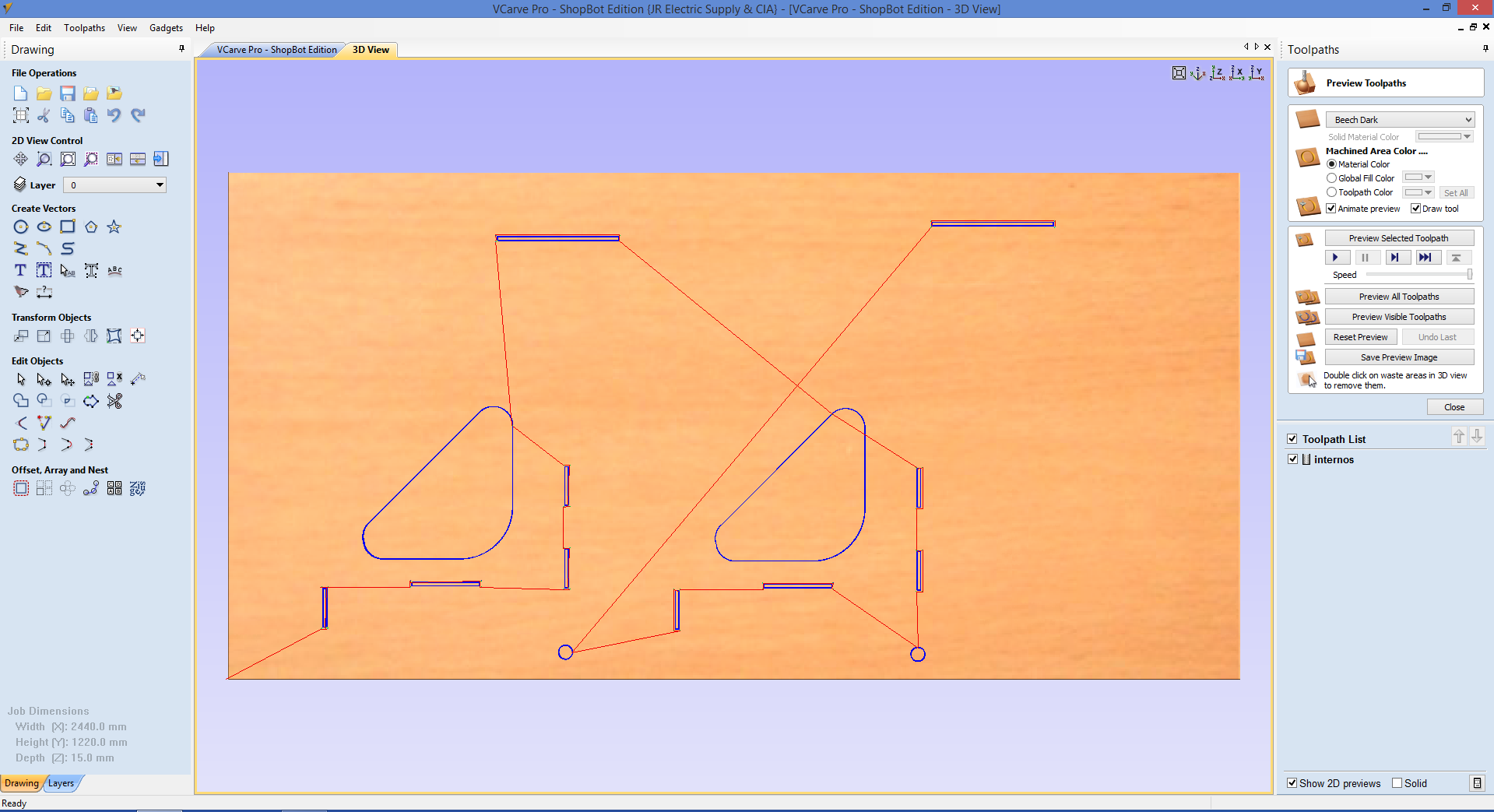Open the Solid Material Color dropdown
The height and width of the screenshot is (812, 1494).
pos(1444,136)
